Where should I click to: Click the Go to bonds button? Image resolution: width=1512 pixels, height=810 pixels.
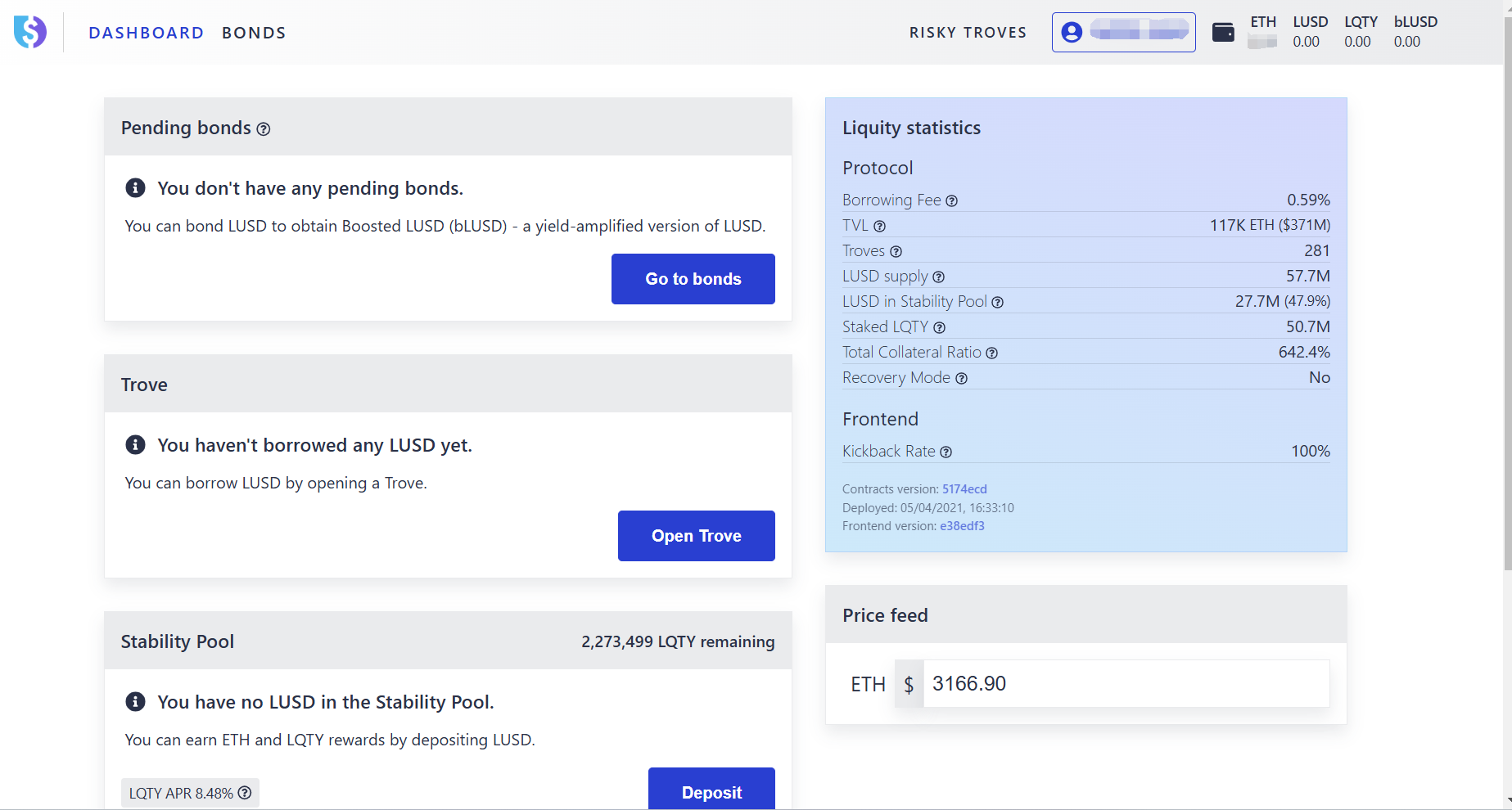click(x=693, y=279)
